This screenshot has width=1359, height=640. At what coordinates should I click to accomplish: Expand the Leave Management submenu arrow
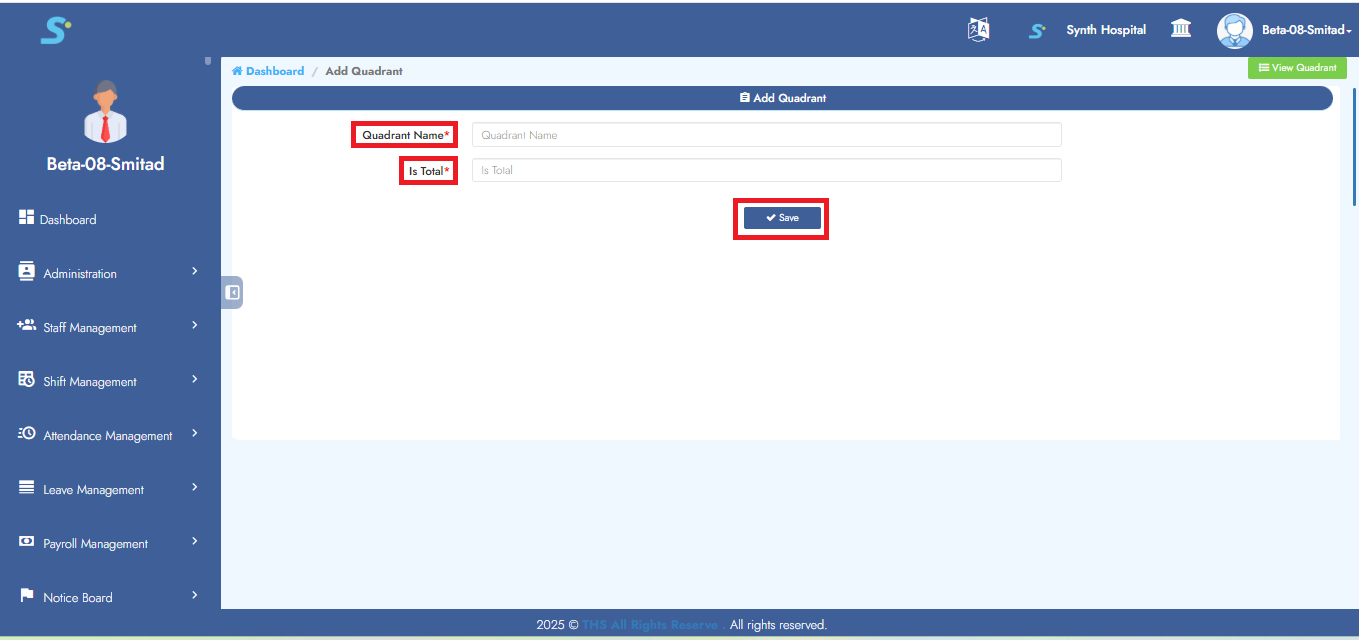[x=195, y=488]
